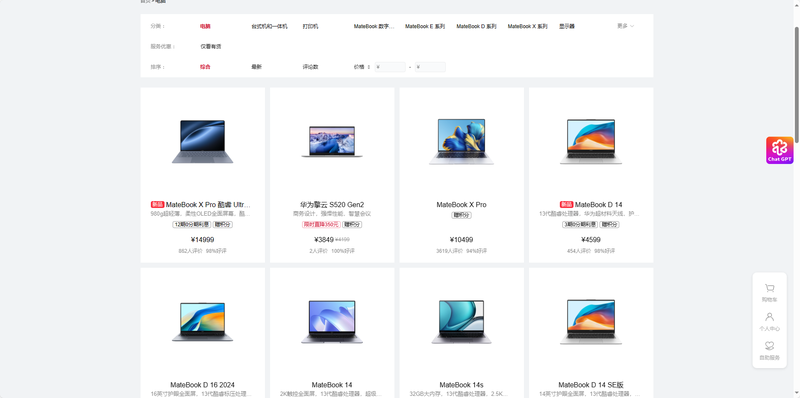Switch to the MateBook E 系列 category

coord(425,27)
